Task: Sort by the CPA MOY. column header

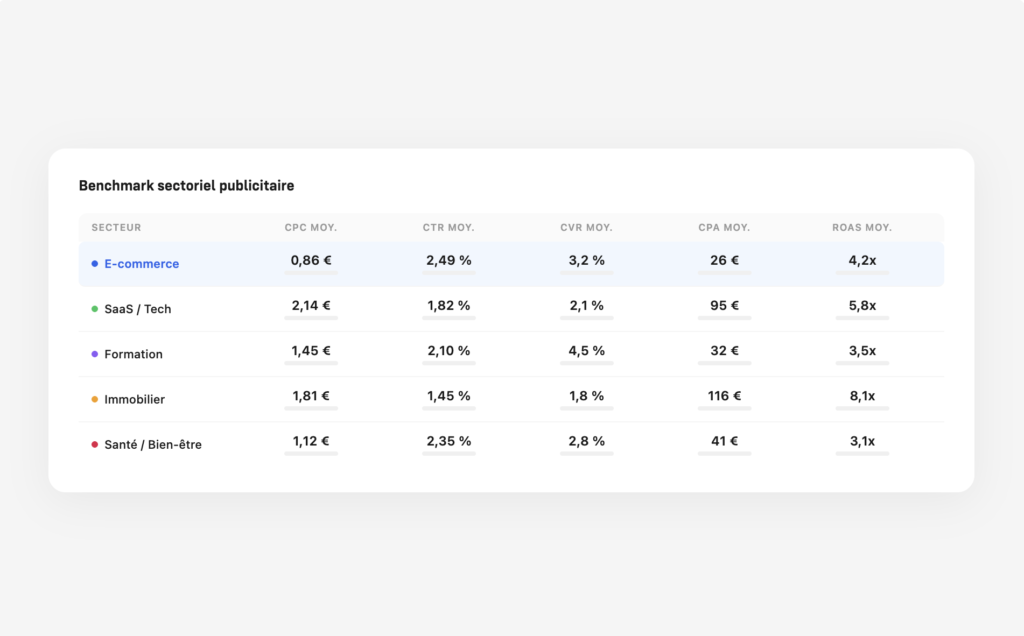Action: coord(724,228)
